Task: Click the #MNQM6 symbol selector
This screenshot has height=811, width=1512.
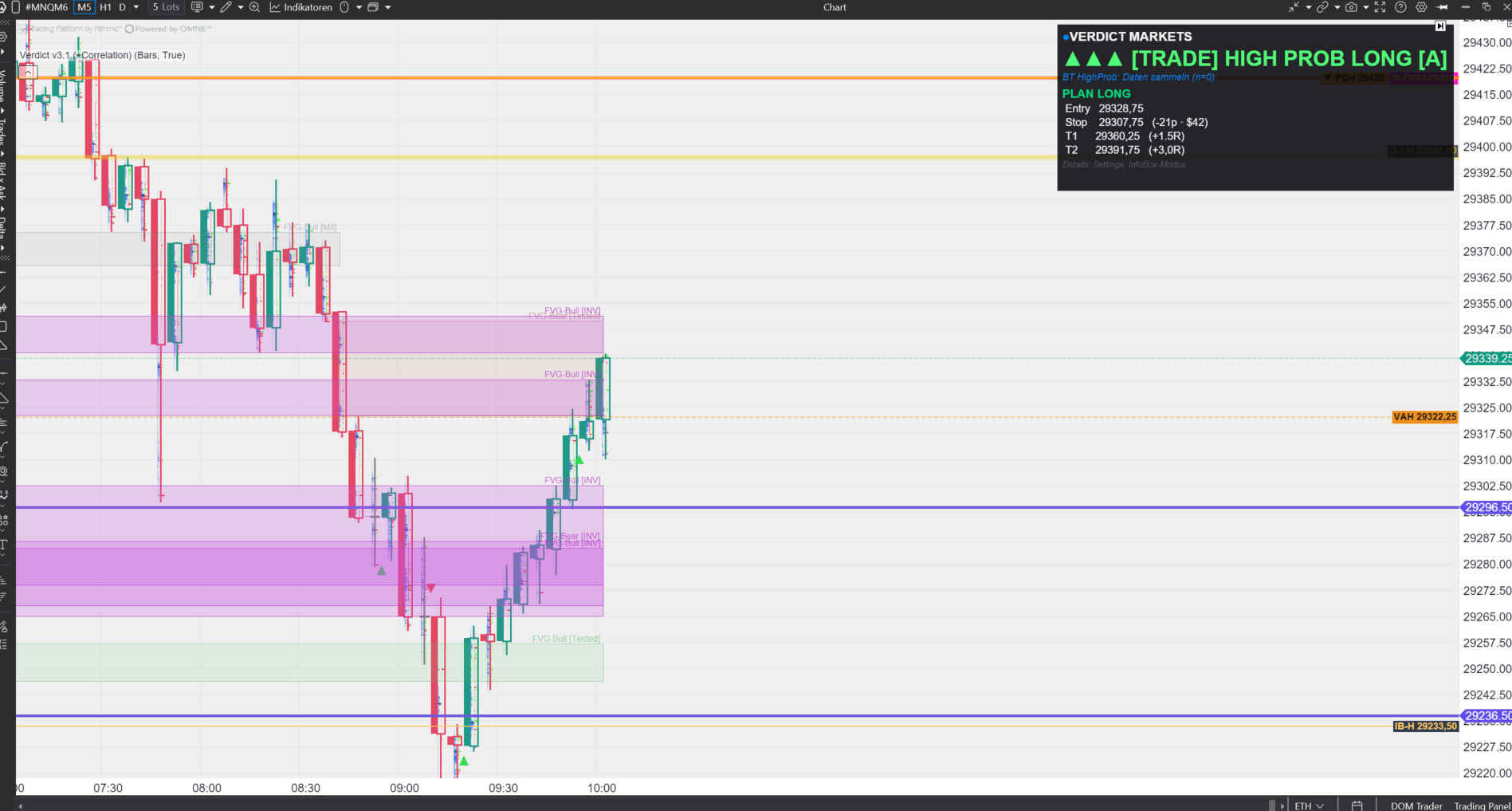Action: click(46, 7)
